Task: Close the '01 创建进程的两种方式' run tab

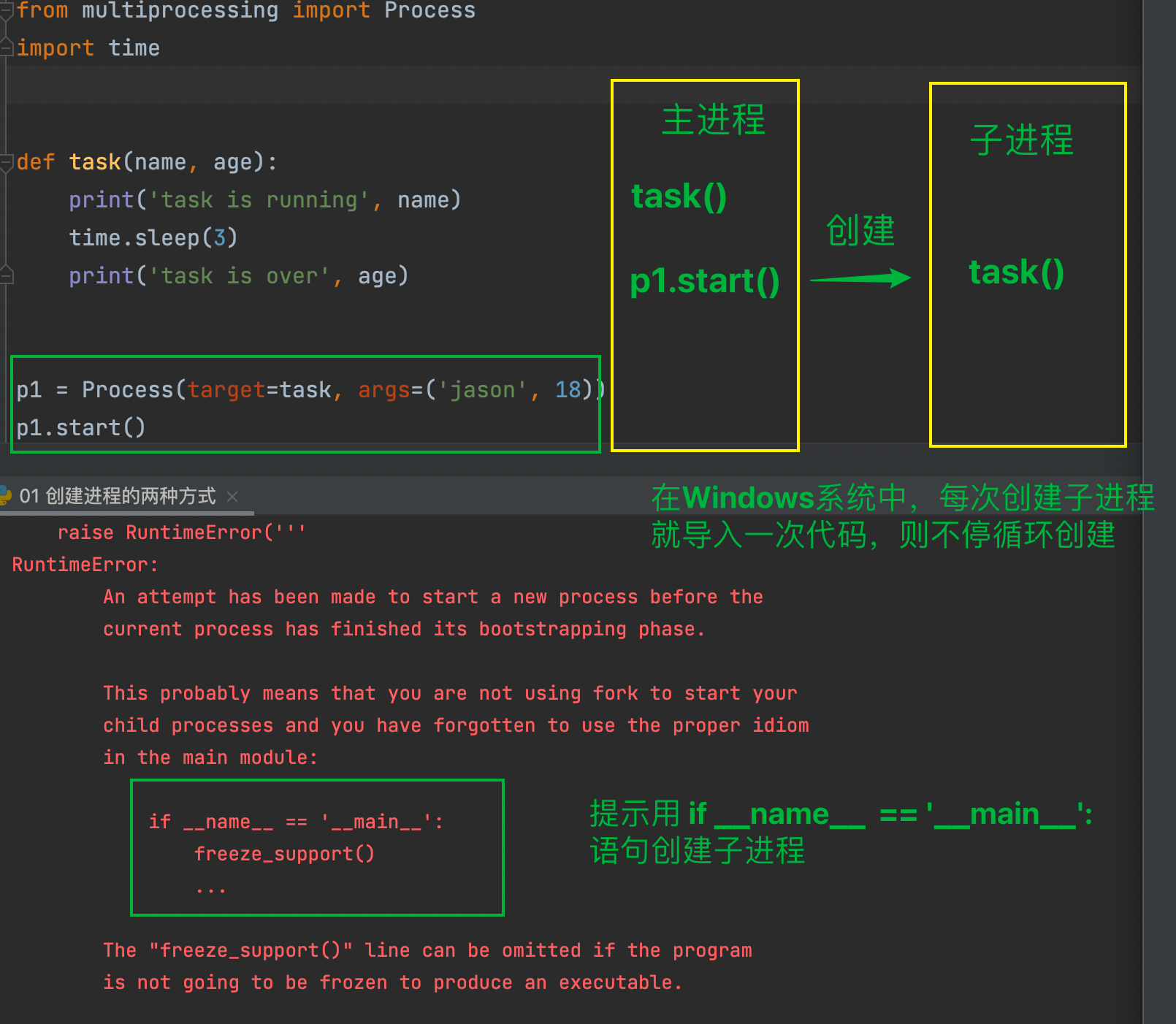Action: point(232,497)
